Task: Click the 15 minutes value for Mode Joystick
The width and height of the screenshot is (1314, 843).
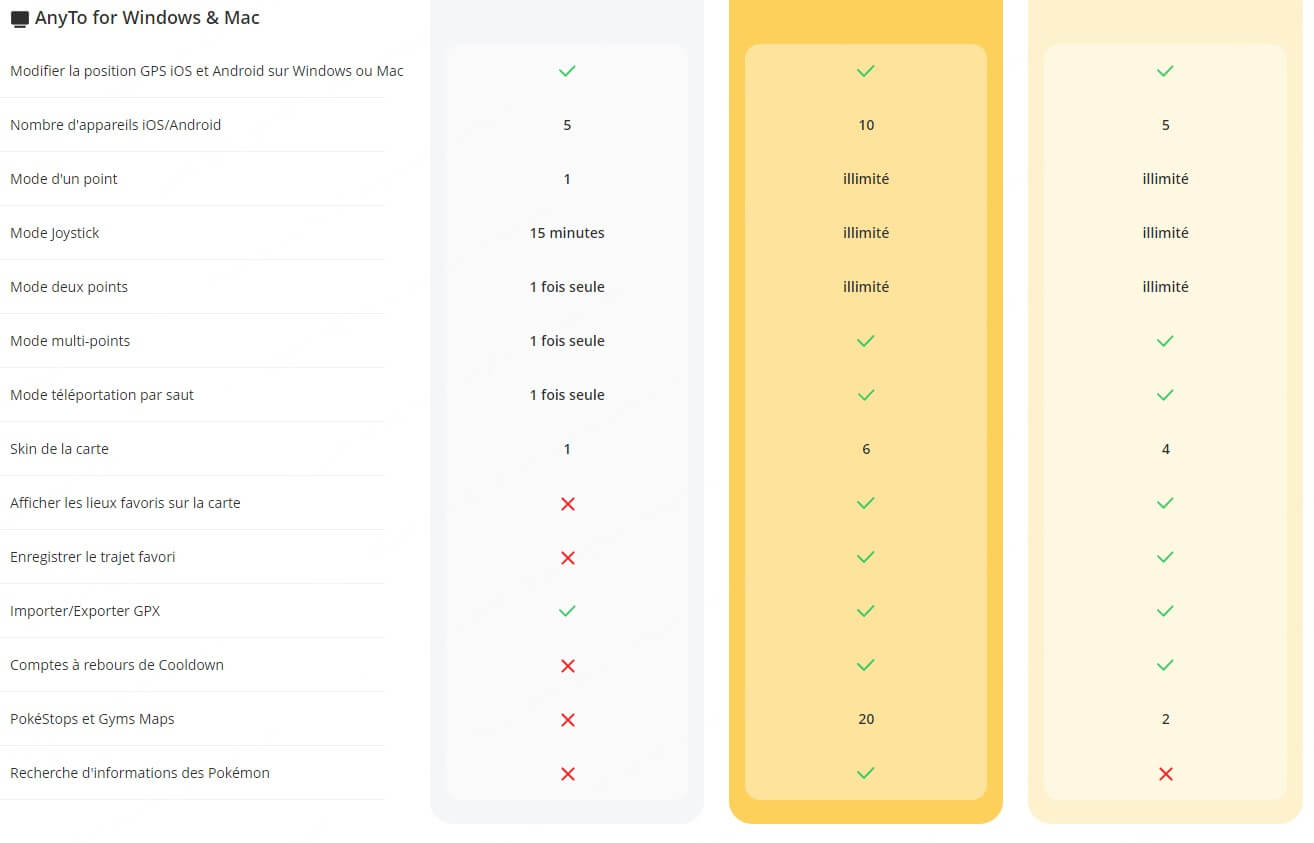Action: pos(567,233)
